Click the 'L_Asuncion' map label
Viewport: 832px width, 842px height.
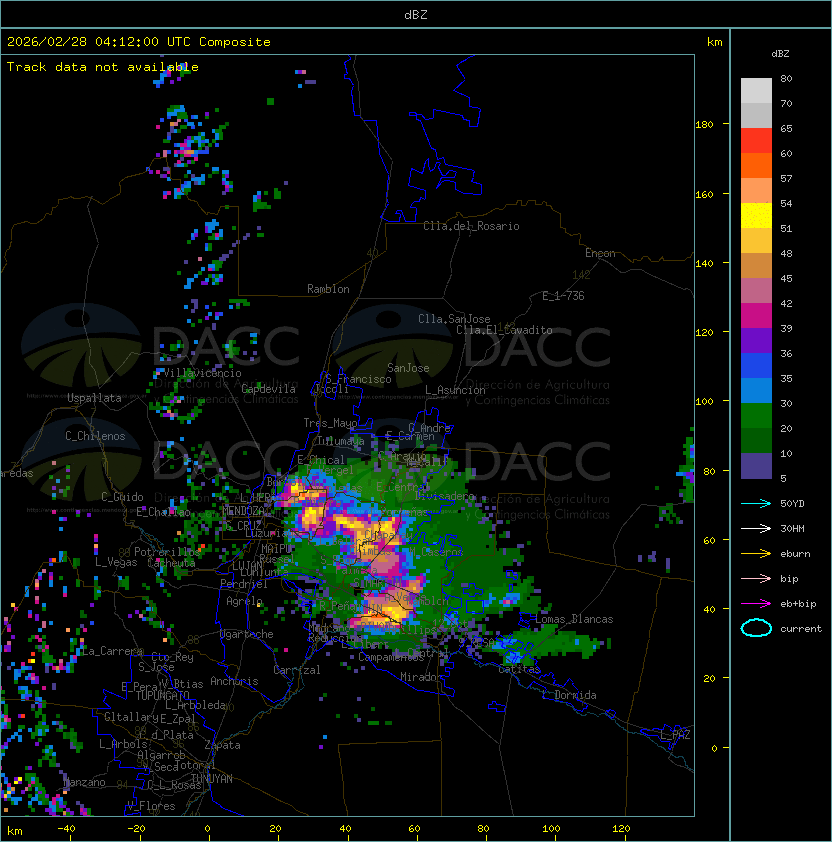tap(455, 390)
